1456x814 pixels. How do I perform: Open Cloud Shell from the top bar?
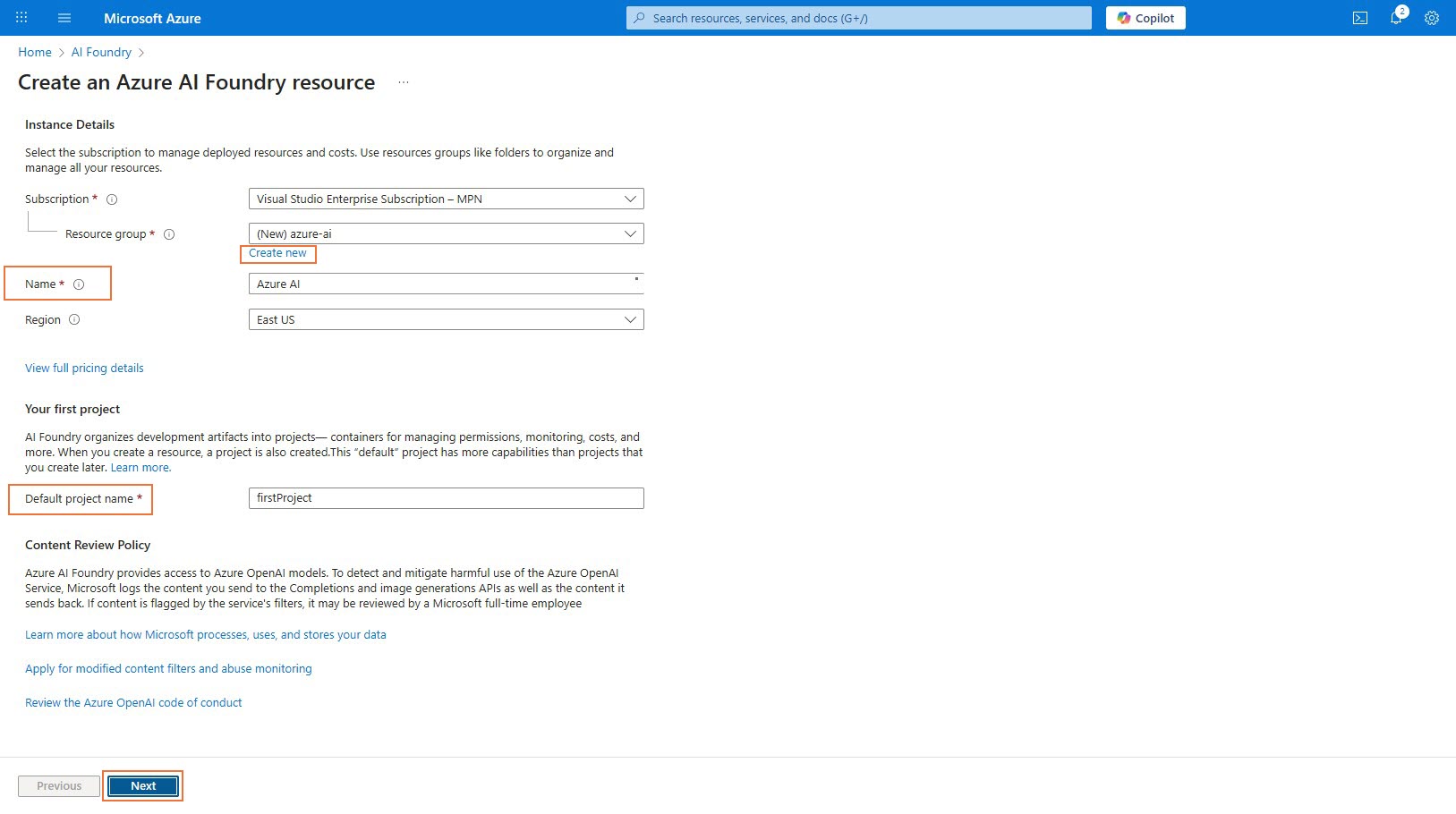pos(1359,18)
